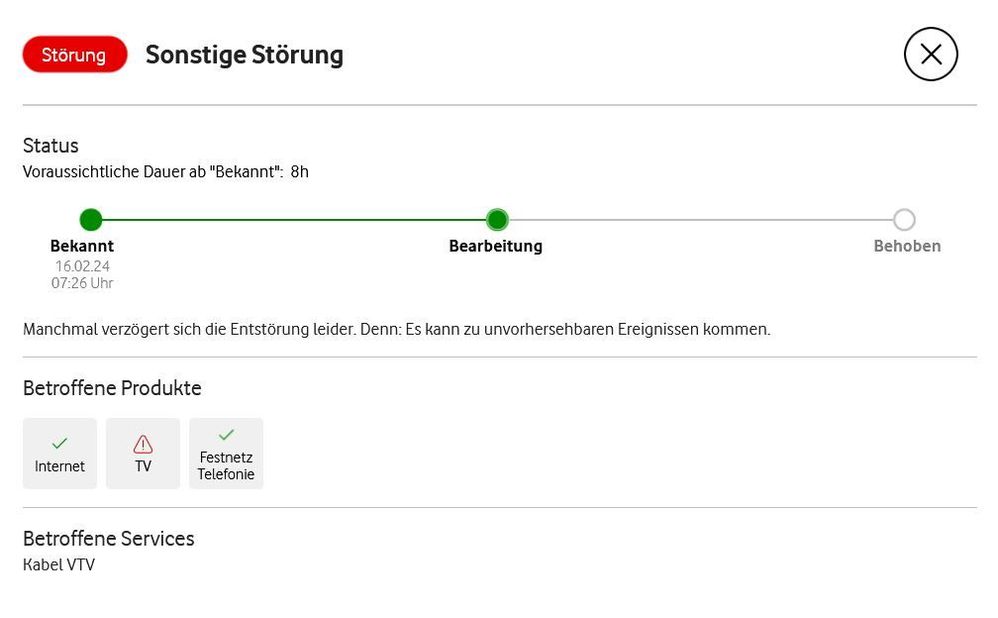
Task: Click the green checkmark above Festnetz Telefonie
Action: (226, 435)
